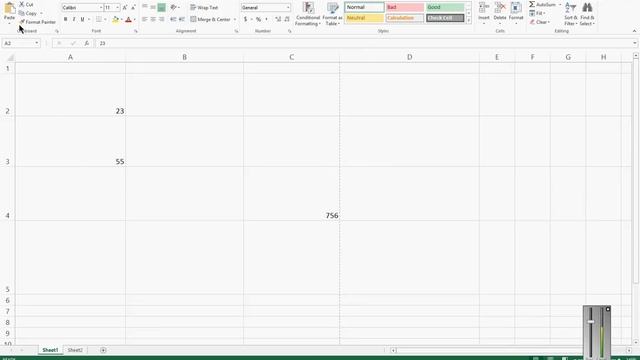Screen dimensions: 640x360
Task: Activate the Format Painter
Action: pos(38,22)
